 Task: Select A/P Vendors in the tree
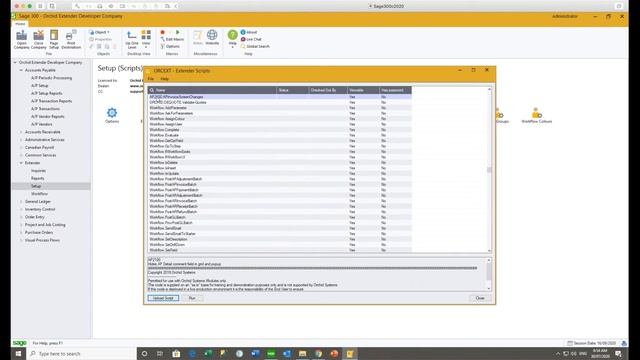point(42,124)
